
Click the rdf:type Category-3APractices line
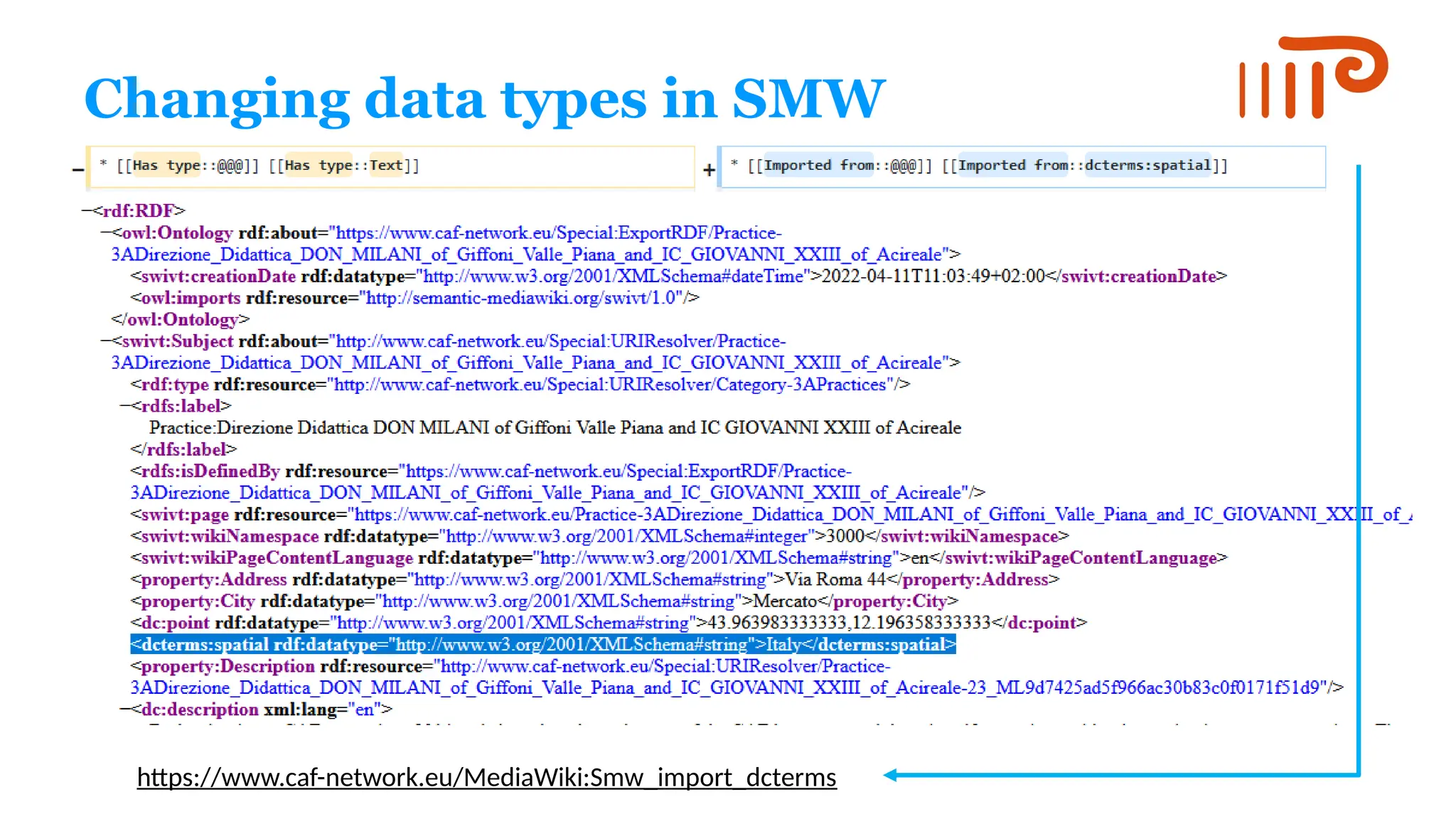(520, 385)
